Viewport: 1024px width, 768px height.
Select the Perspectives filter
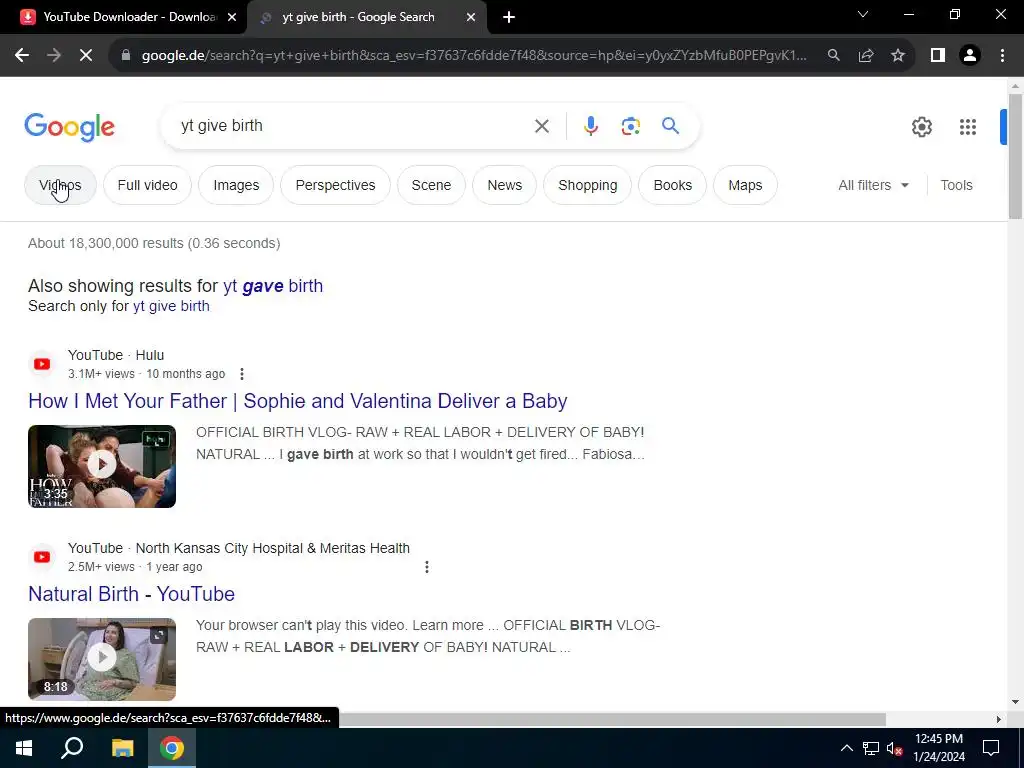336,185
